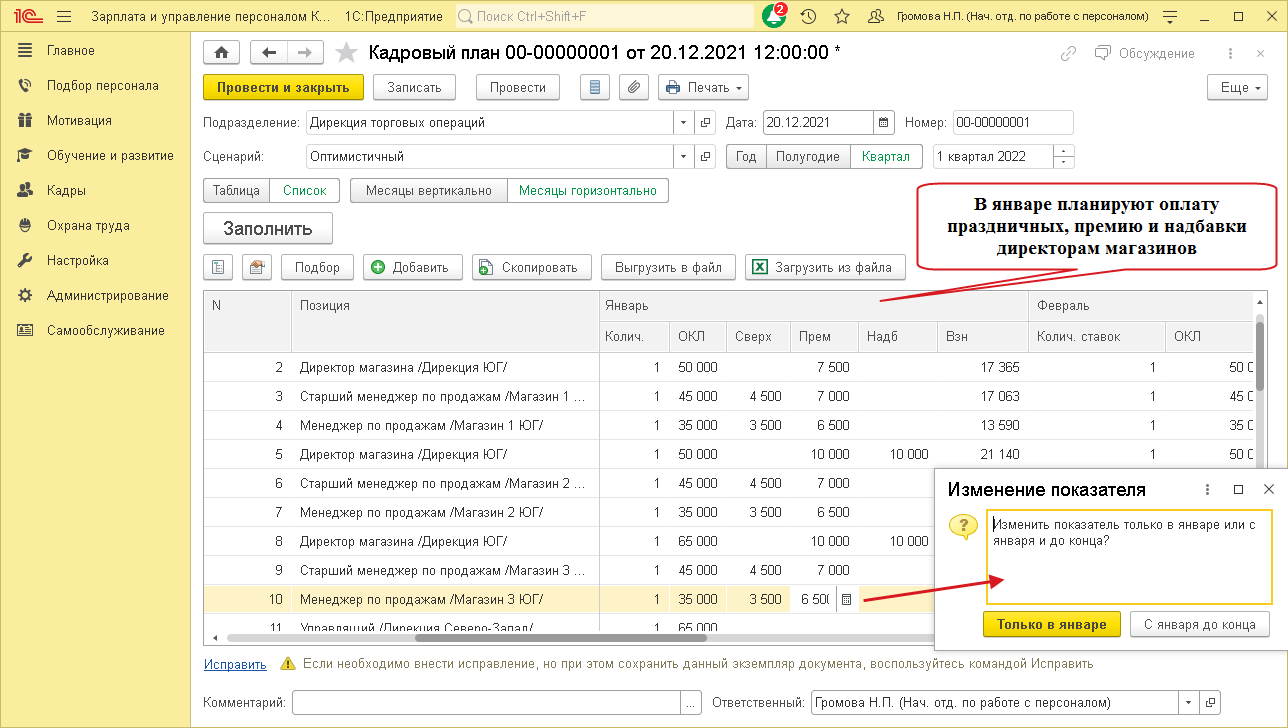Open Подбор персонала section
1288x728 pixels.
tap(102, 86)
